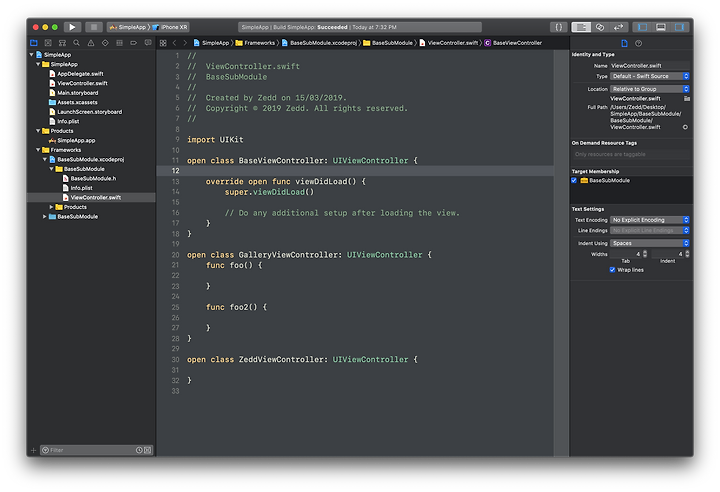Run the SimpleApp build with Play button
Image resolution: width=720 pixels, height=492 pixels.
coord(72,27)
